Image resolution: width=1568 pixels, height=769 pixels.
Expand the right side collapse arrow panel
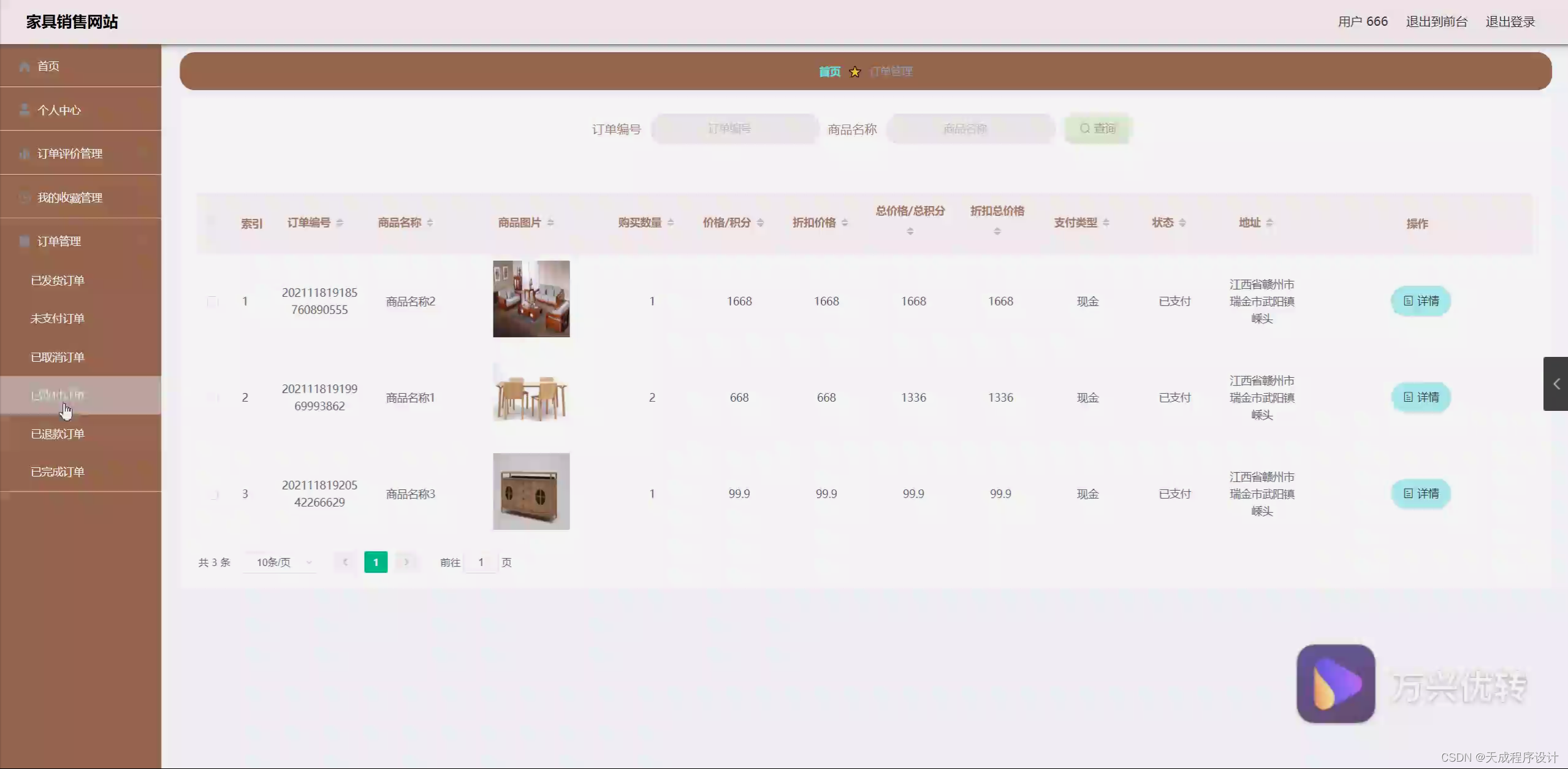click(1556, 384)
